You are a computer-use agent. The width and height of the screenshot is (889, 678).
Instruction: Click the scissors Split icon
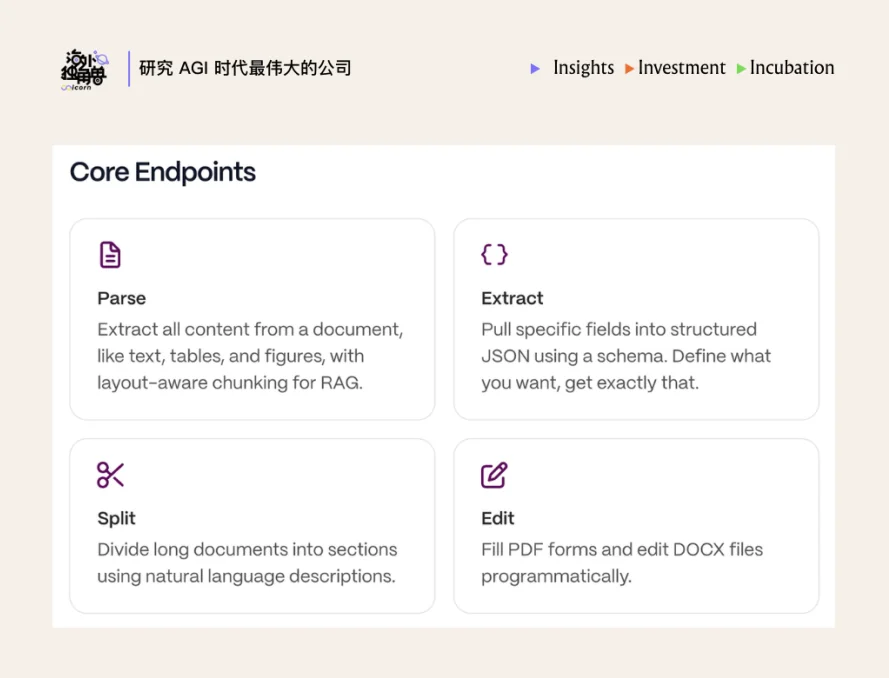tap(110, 474)
